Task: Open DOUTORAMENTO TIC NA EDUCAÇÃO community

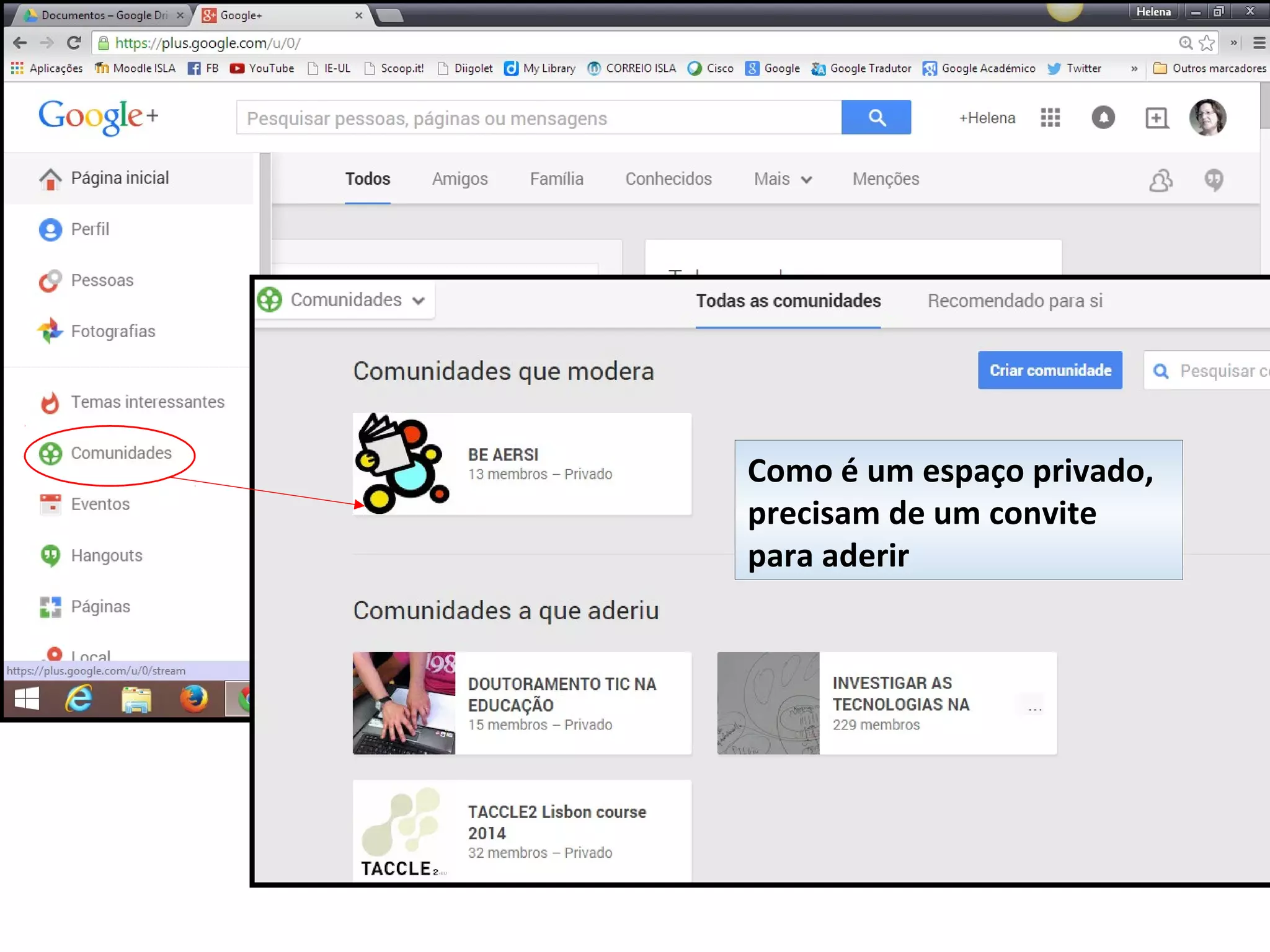Action: point(522,703)
